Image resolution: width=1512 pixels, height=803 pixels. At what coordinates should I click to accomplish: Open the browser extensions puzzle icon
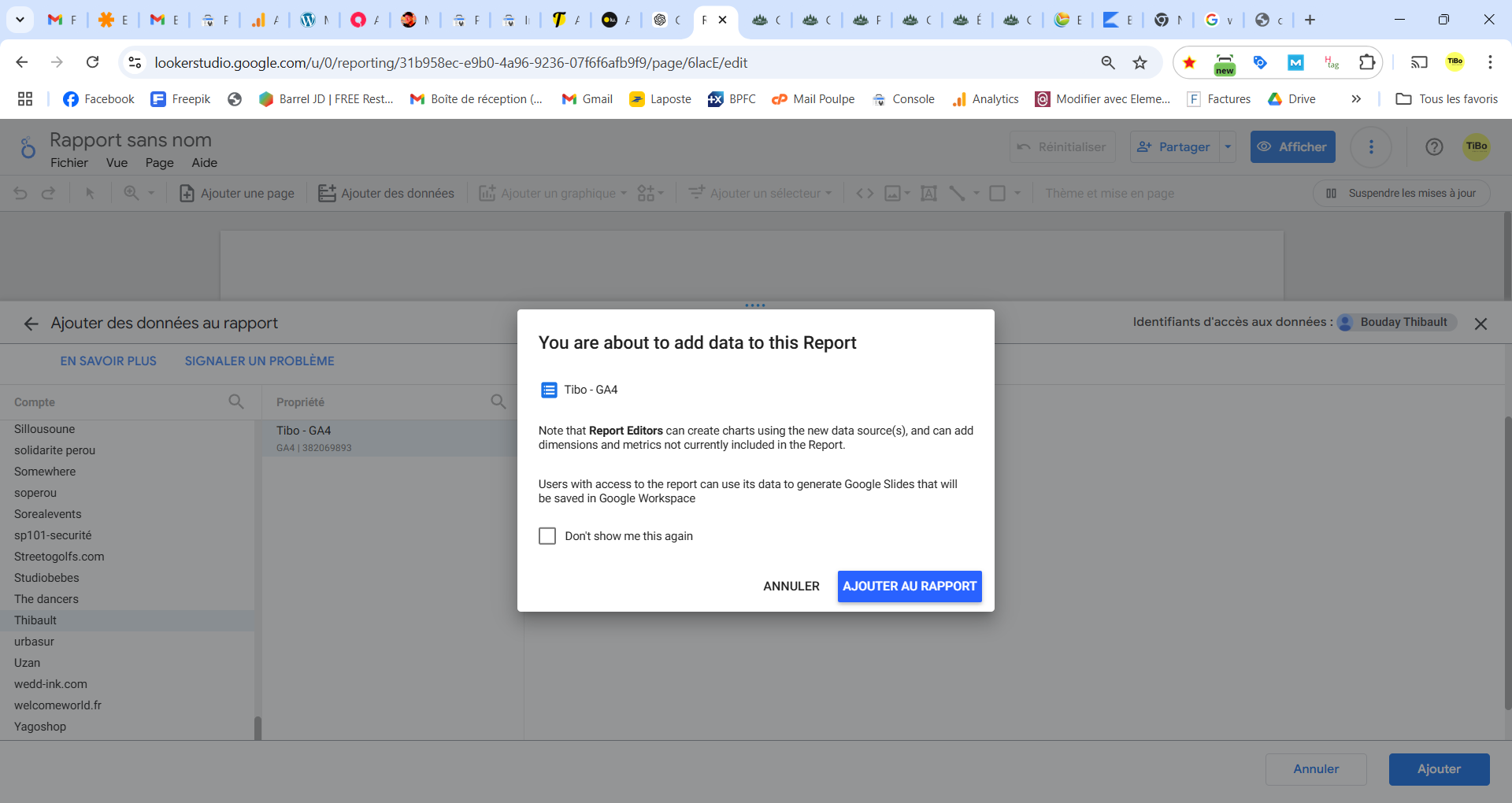pos(1366,63)
